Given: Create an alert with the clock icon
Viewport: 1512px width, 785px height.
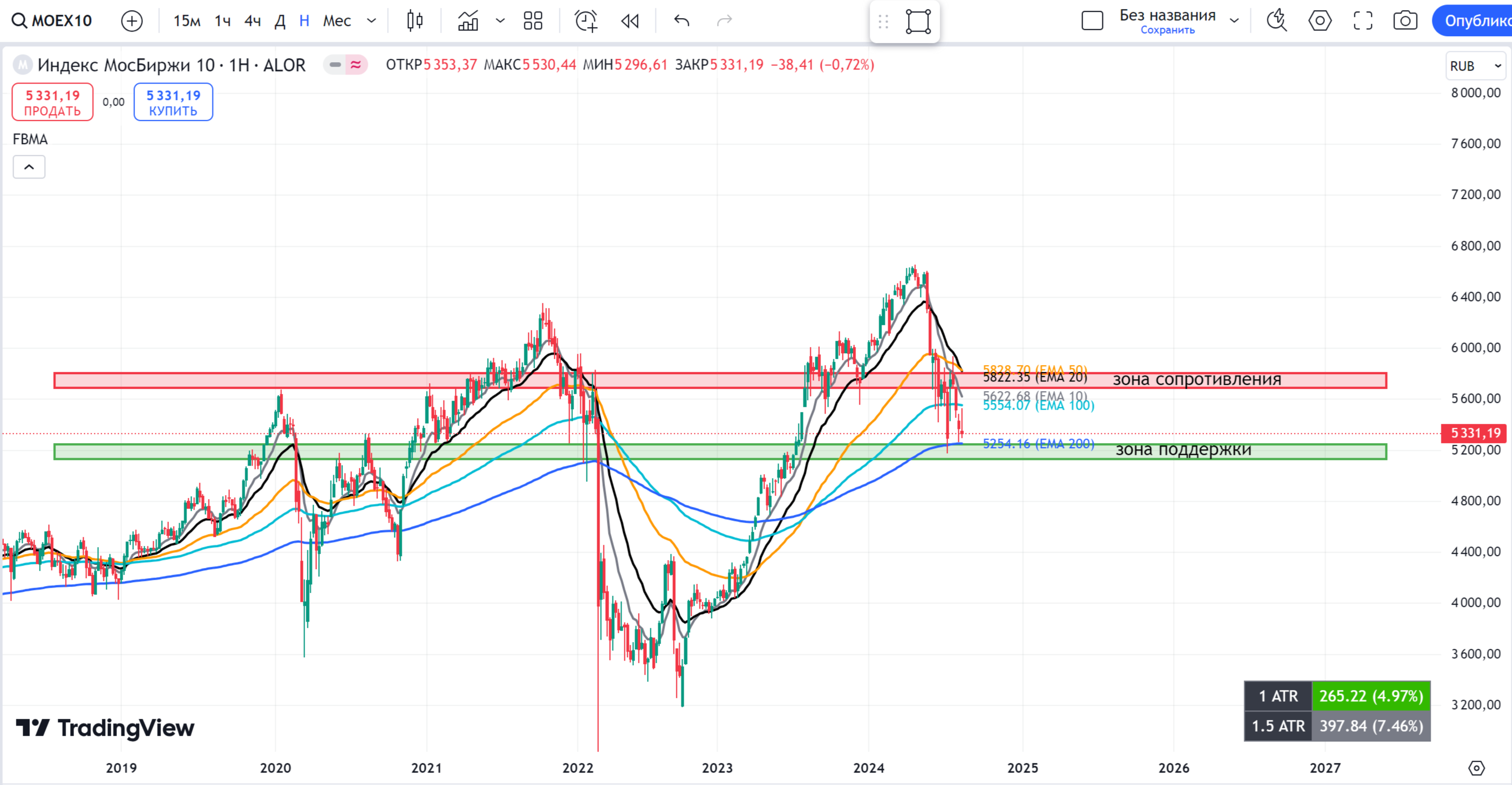Looking at the screenshot, I should coord(586,21).
